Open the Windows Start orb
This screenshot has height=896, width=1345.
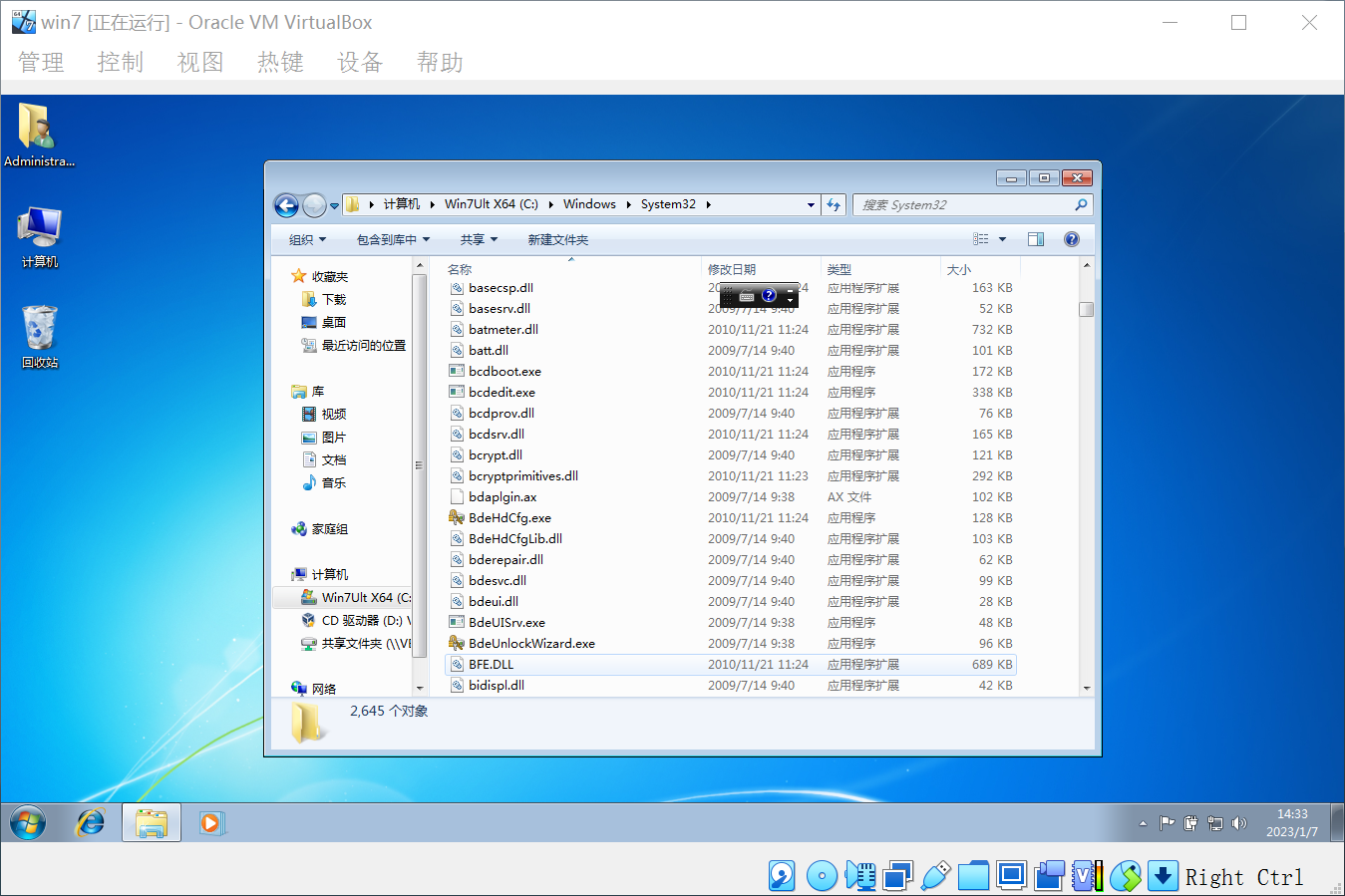pyautogui.click(x=28, y=823)
